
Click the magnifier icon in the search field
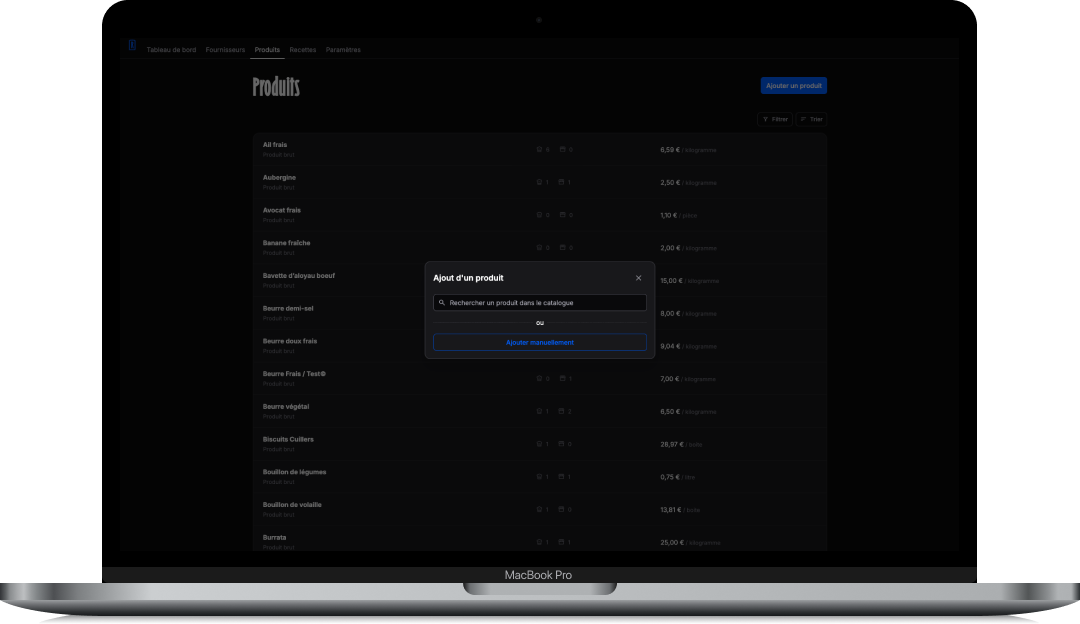pyautogui.click(x=441, y=302)
